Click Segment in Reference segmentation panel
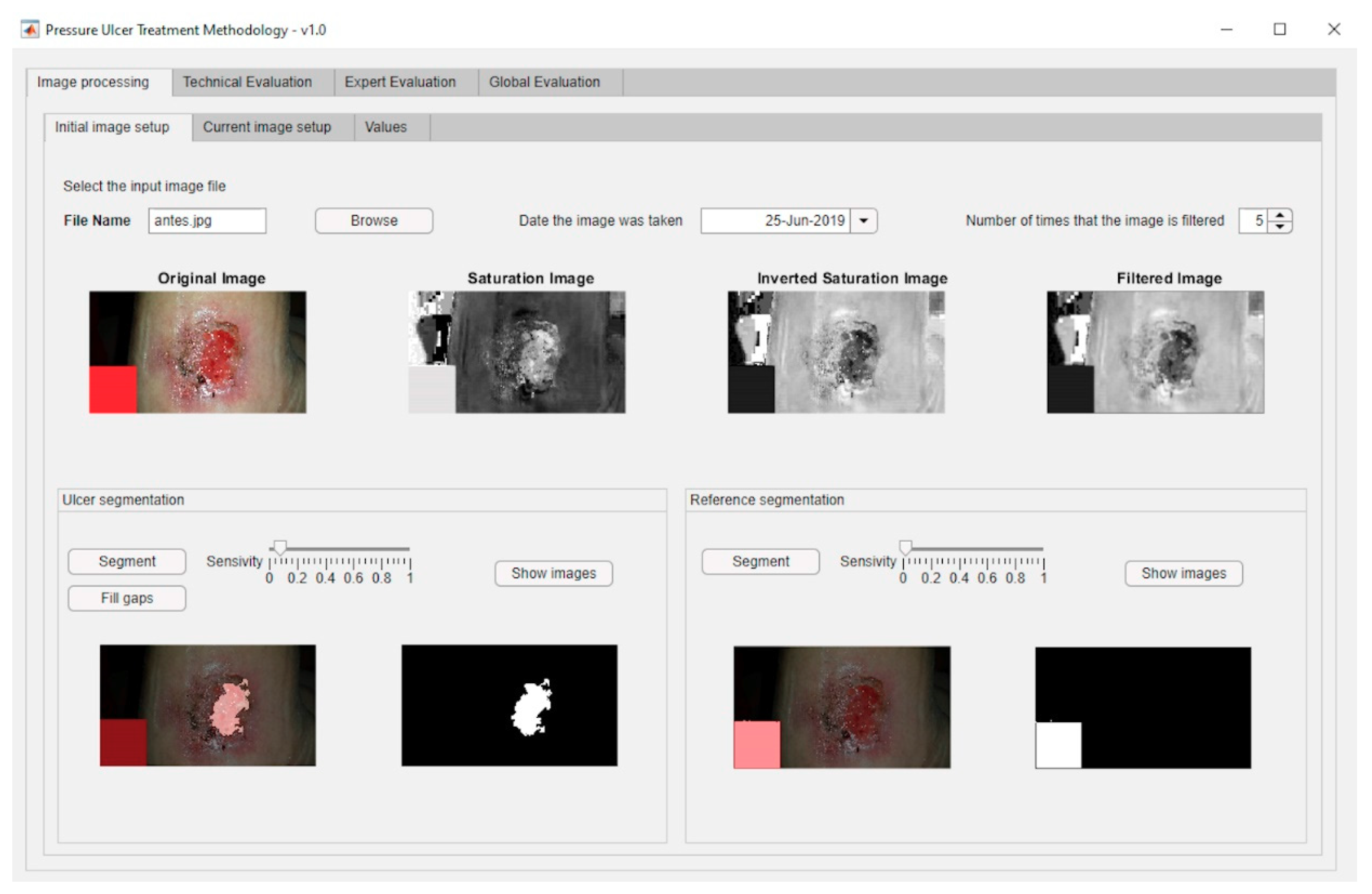1372x894 pixels. [x=760, y=561]
